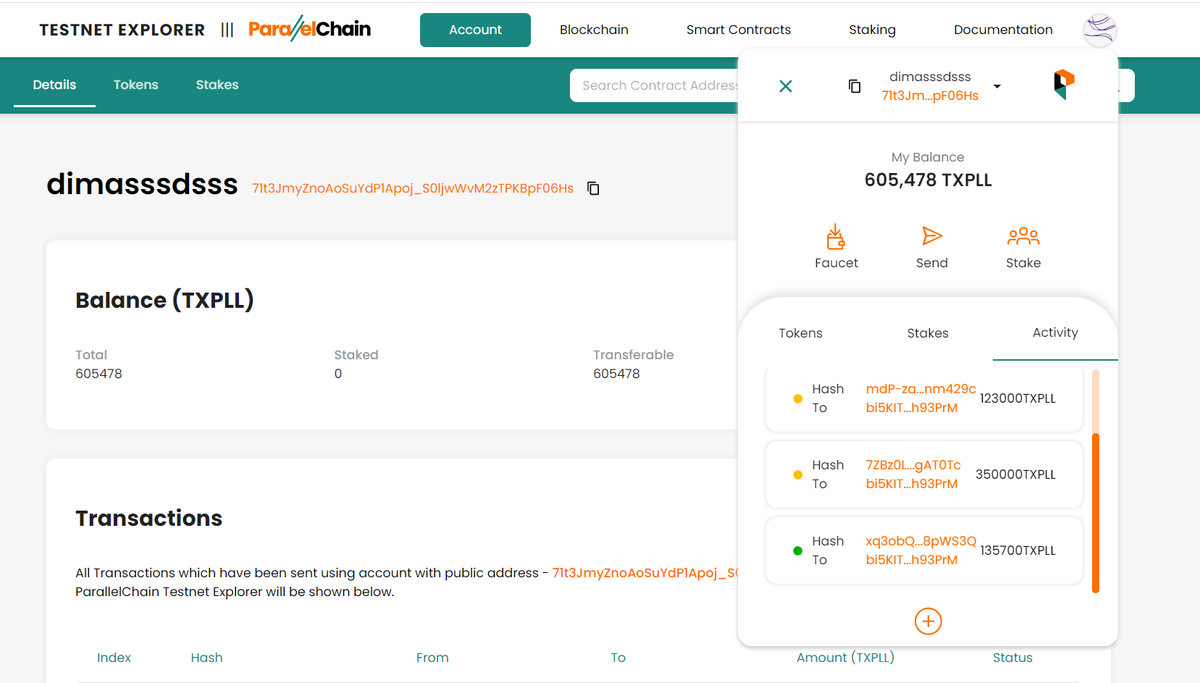This screenshot has width=1200, height=683.
Task: Open the Faucet icon in wallet
Action: (836, 237)
